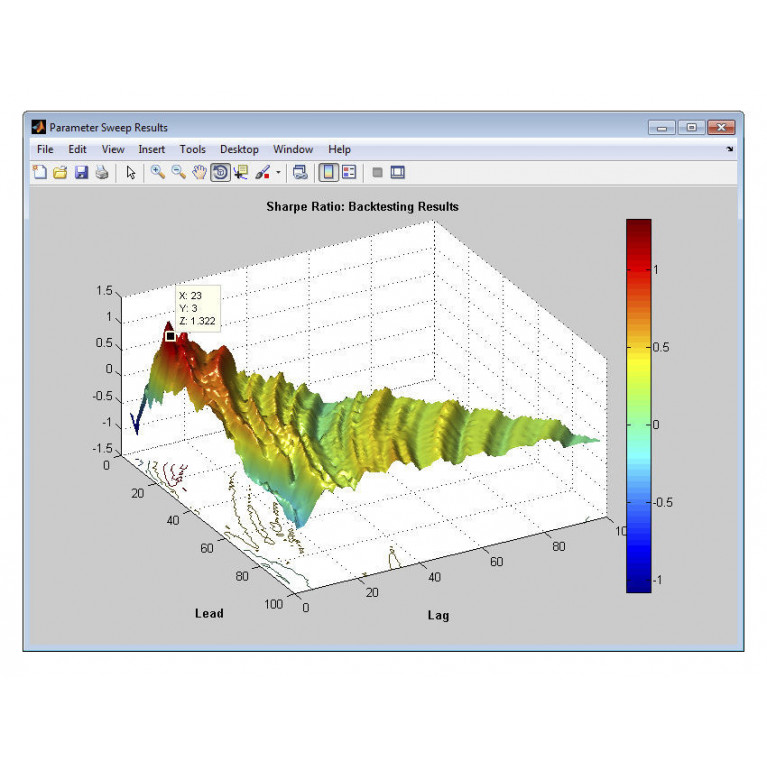The width and height of the screenshot is (767, 767).
Task: Expand the Brush tool color dropdown arrow
Action: [x=278, y=172]
